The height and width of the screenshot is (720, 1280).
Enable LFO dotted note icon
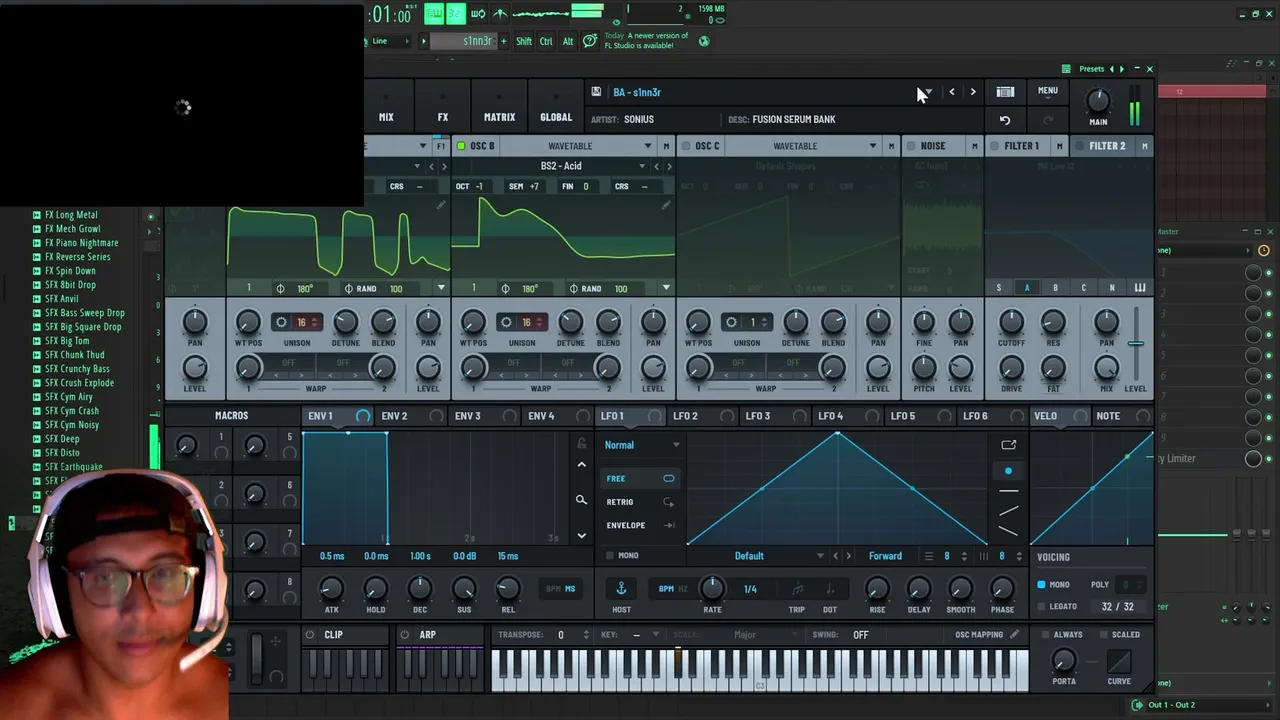tap(829, 589)
